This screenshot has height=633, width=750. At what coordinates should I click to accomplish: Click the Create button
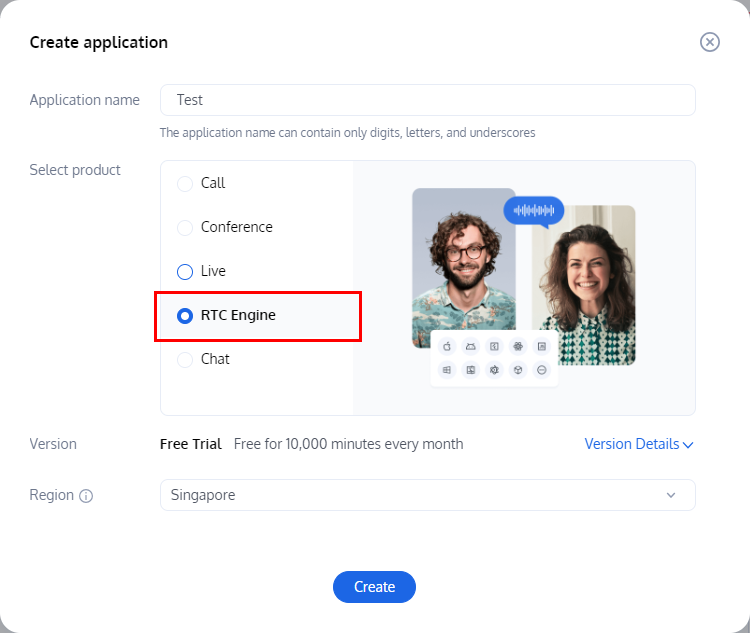pyautogui.click(x=375, y=587)
